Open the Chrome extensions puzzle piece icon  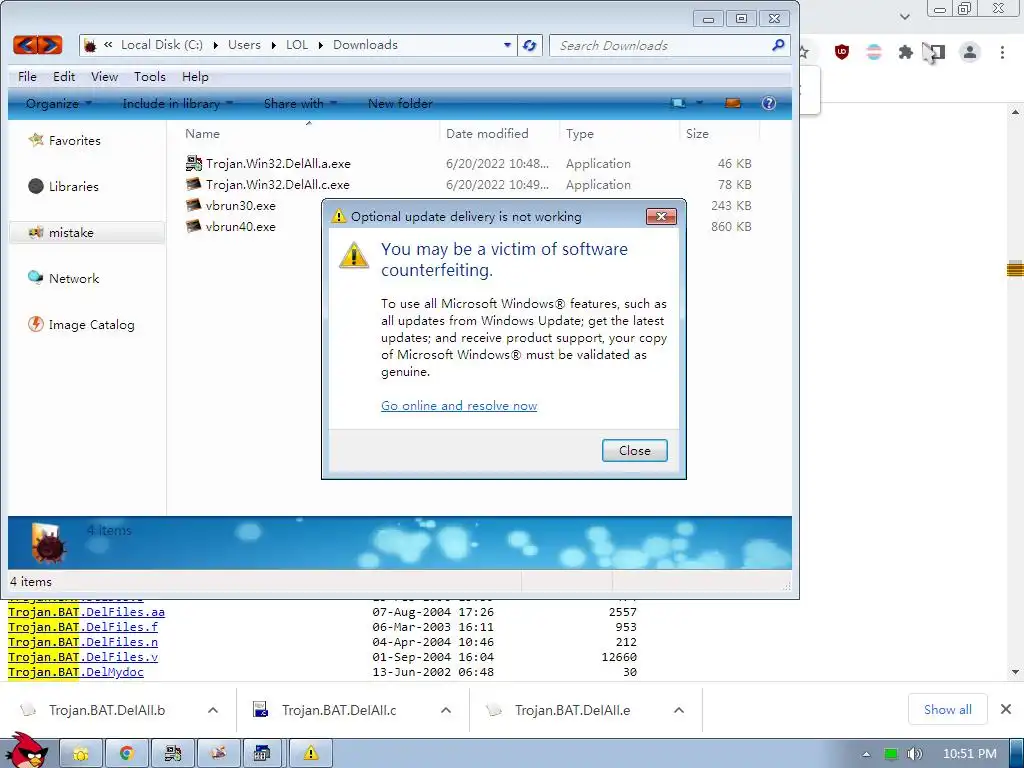pos(905,52)
